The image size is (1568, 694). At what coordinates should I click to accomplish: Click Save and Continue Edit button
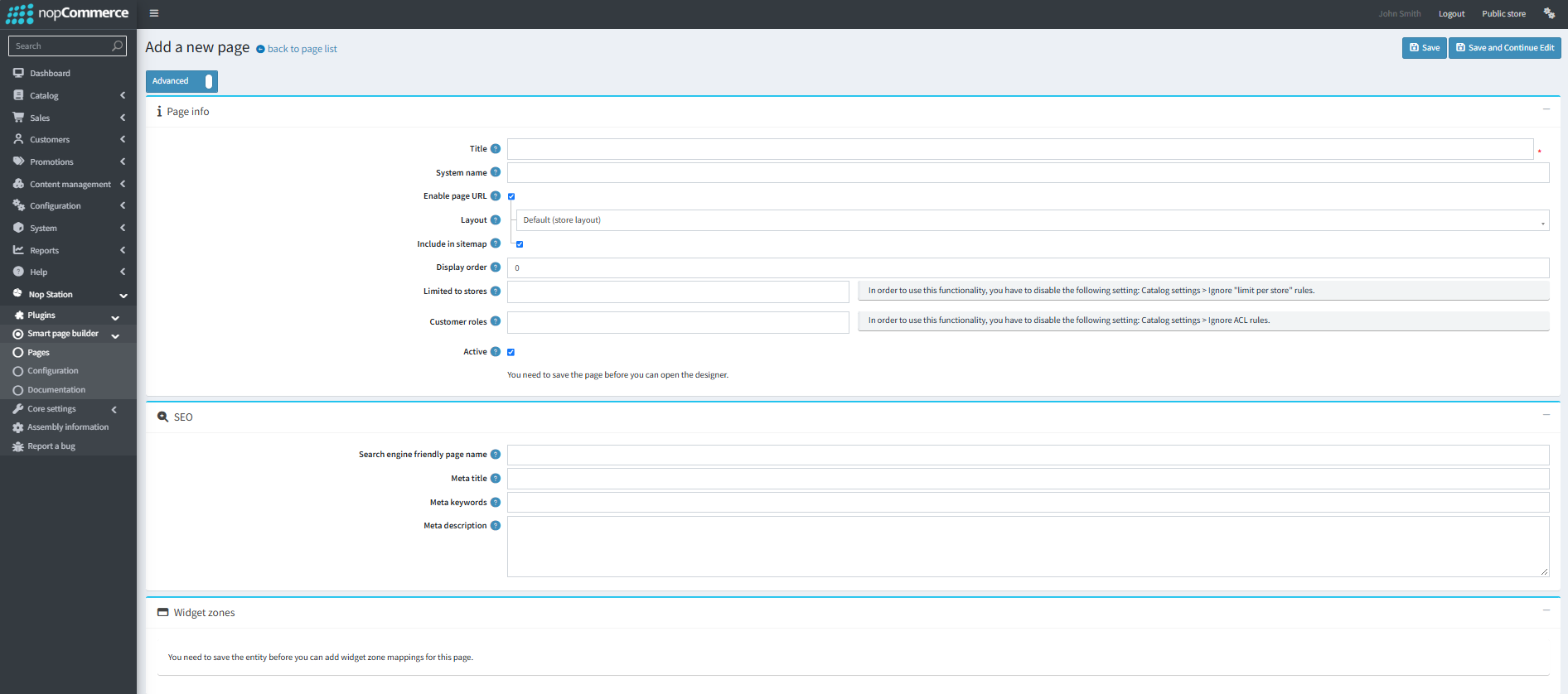1505,48
